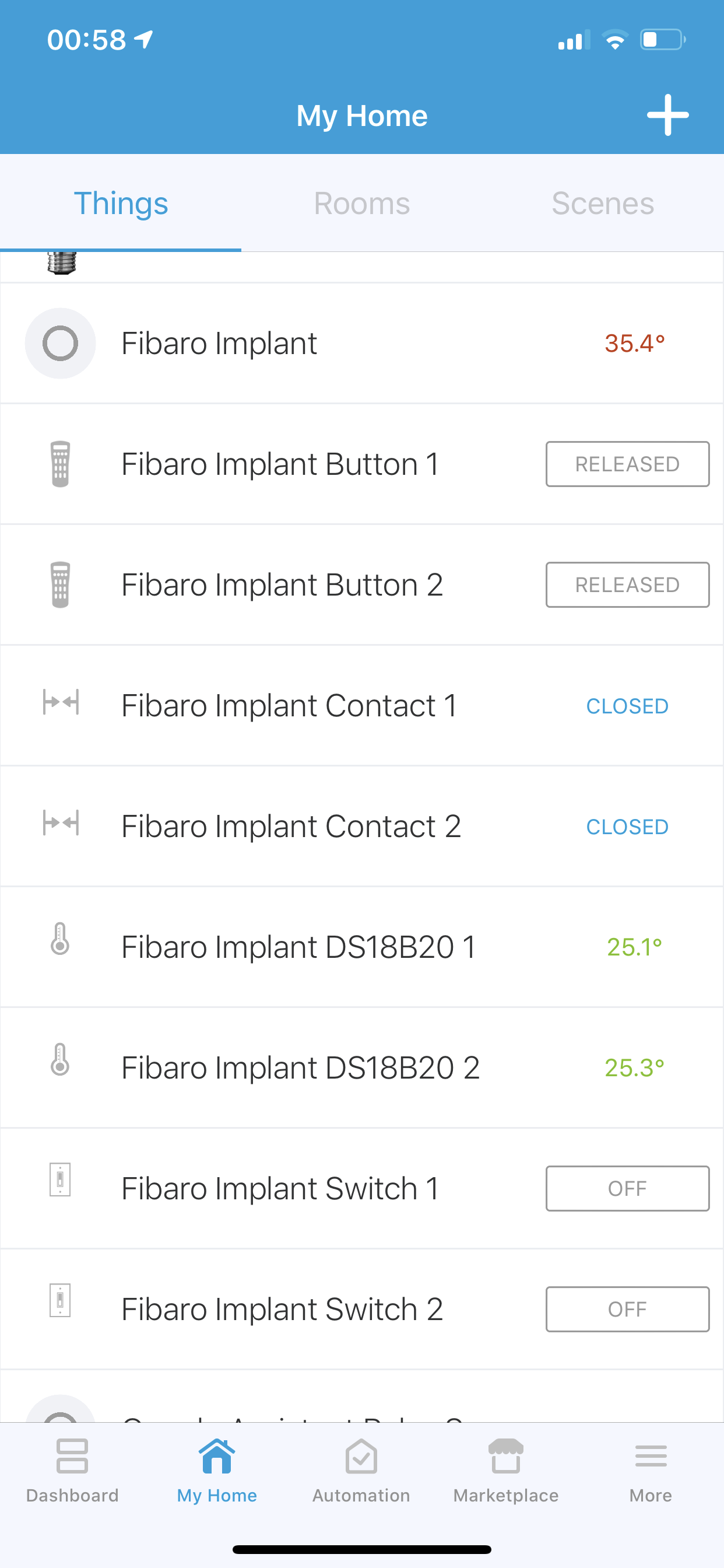
Task: Open the More menu icon
Action: coord(651,1457)
